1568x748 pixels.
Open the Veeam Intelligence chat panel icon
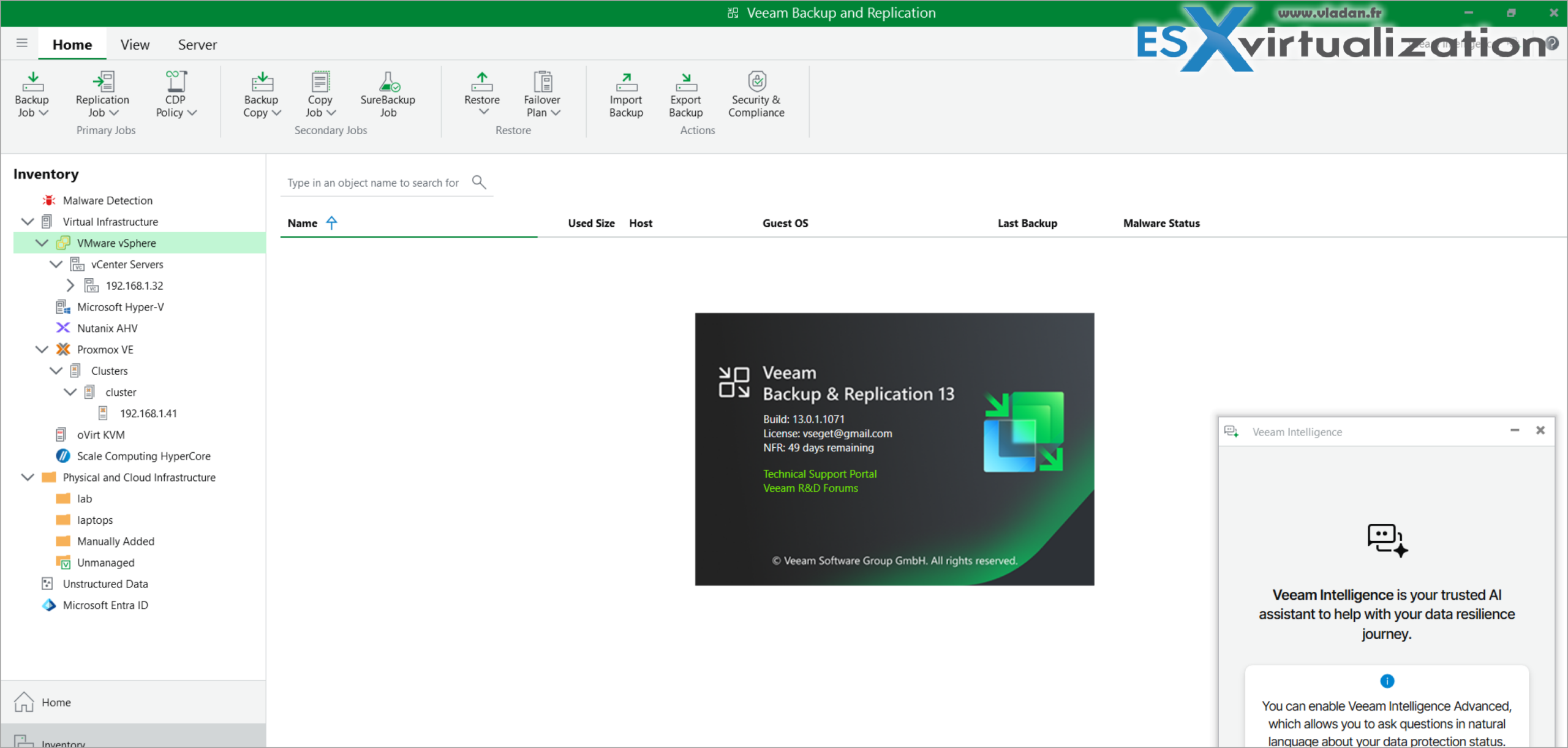(x=1232, y=431)
